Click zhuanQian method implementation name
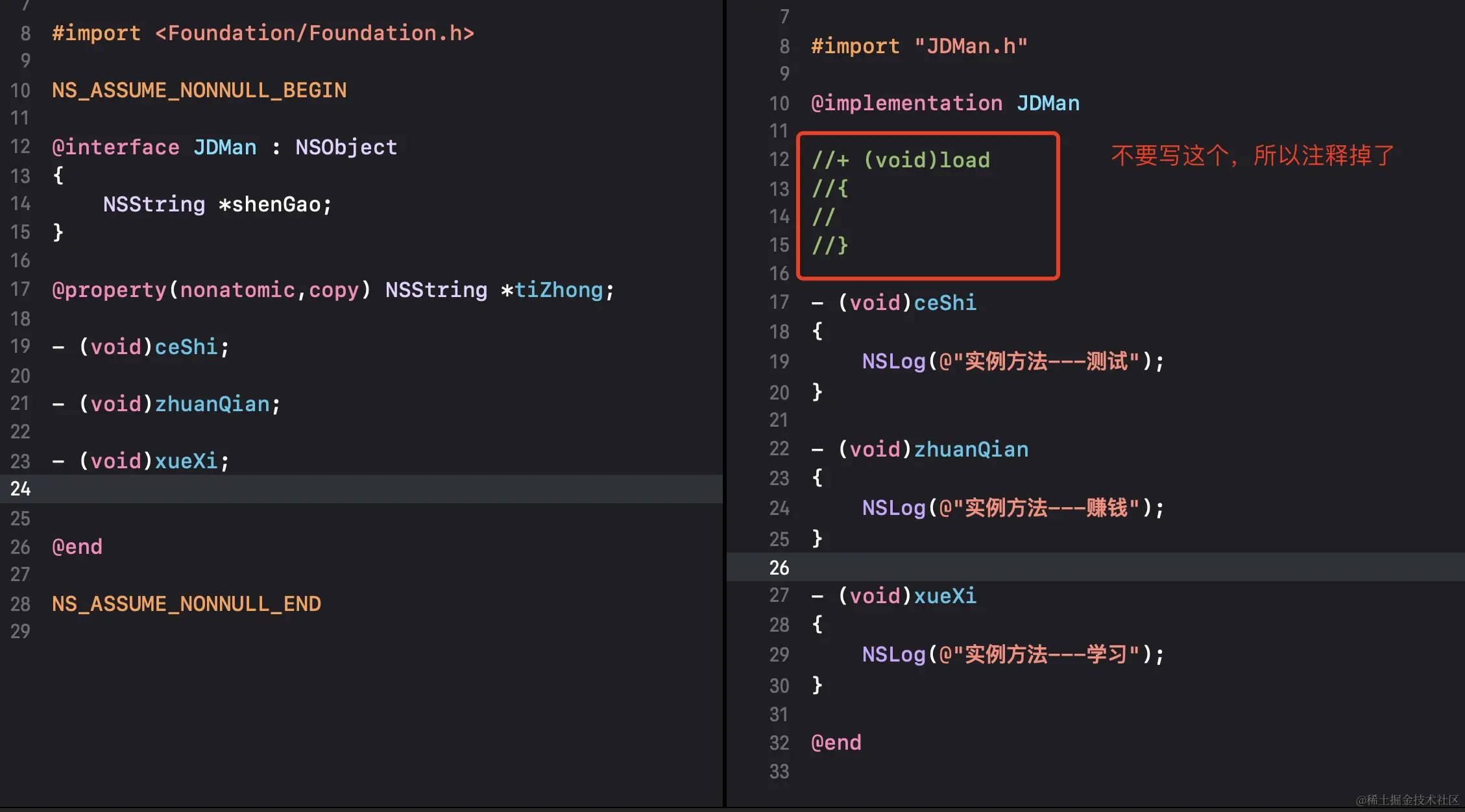1465x812 pixels. tap(971, 449)
